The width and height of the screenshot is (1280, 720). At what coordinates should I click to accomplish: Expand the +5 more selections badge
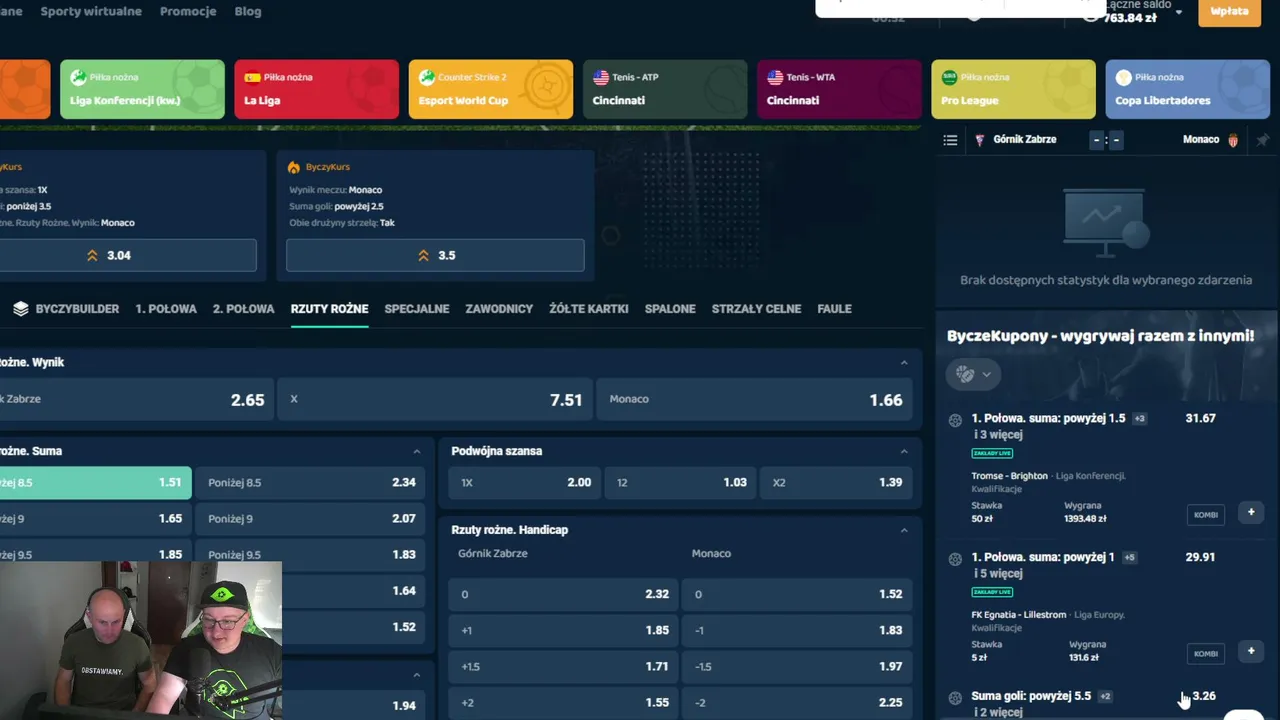(1129, 558)
